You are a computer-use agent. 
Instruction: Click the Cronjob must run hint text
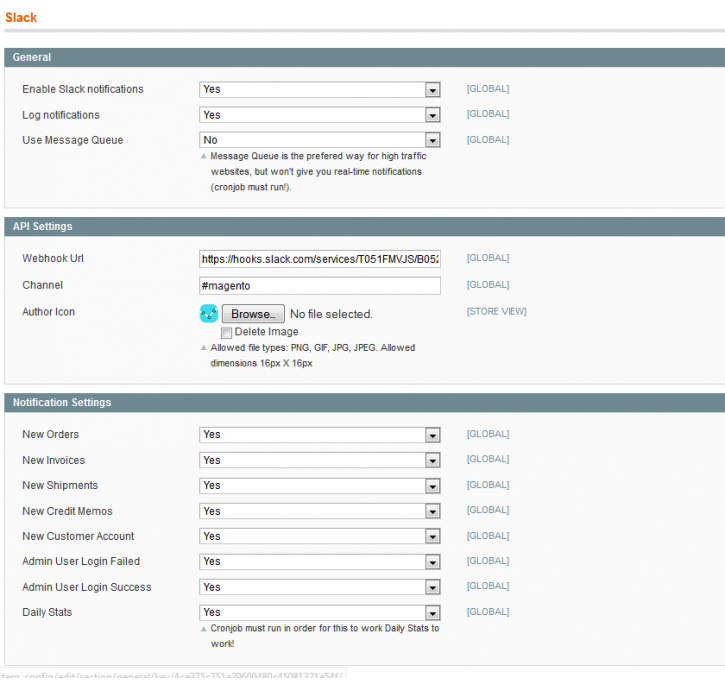click(325, 636)
